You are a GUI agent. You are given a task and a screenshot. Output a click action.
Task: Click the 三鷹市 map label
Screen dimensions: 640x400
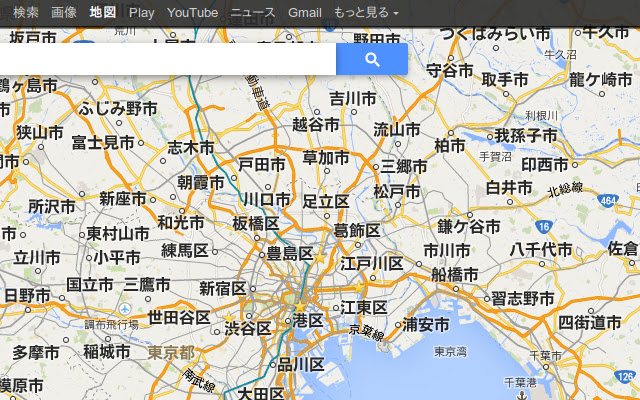(x=147, y=285)
